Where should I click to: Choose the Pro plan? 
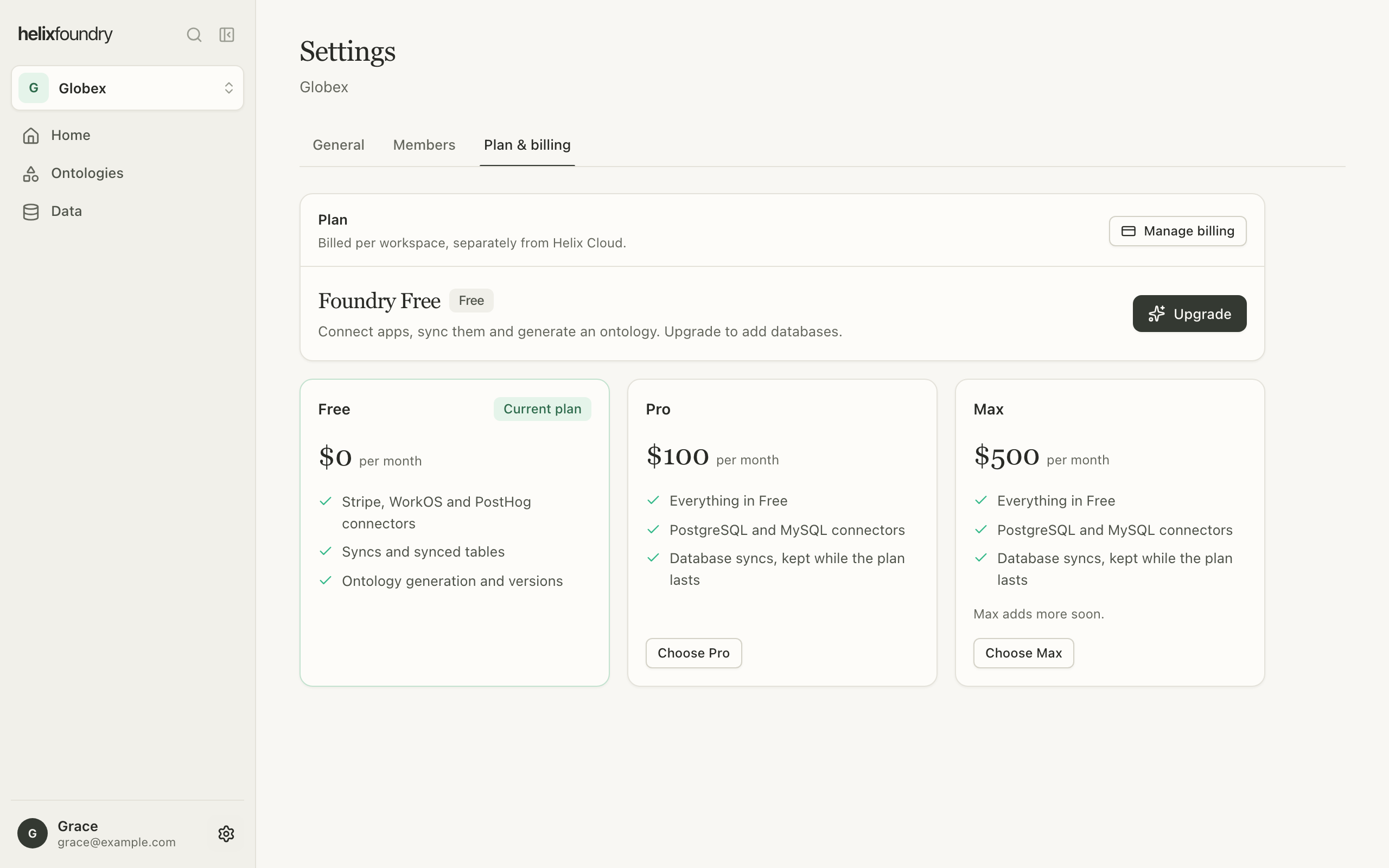tap(693, 653)
